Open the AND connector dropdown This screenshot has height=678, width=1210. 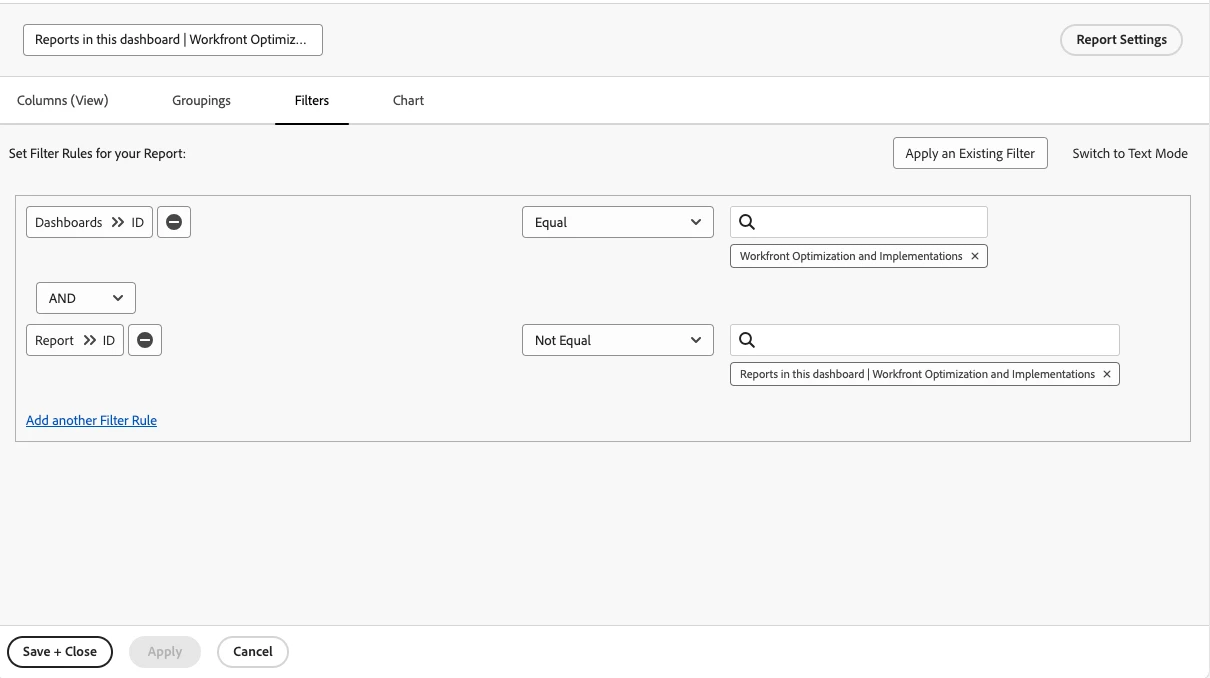(x=86, y=298)
